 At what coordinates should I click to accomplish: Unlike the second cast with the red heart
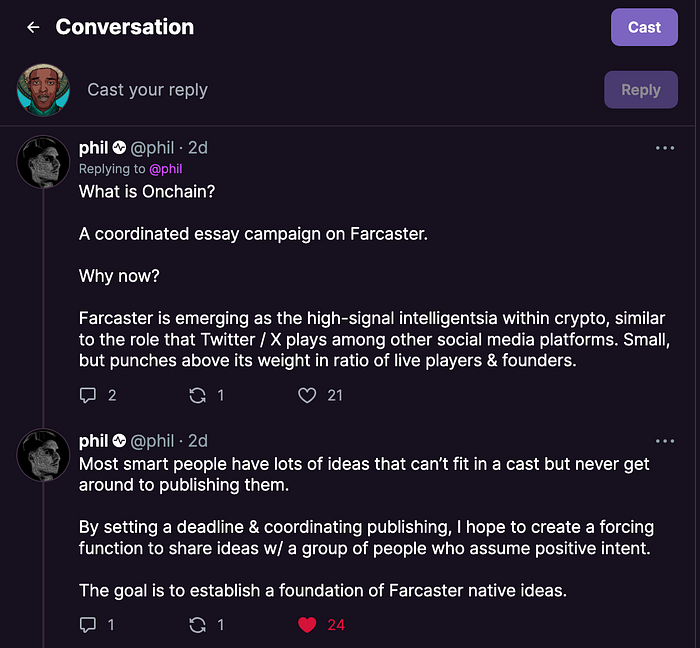307,625
